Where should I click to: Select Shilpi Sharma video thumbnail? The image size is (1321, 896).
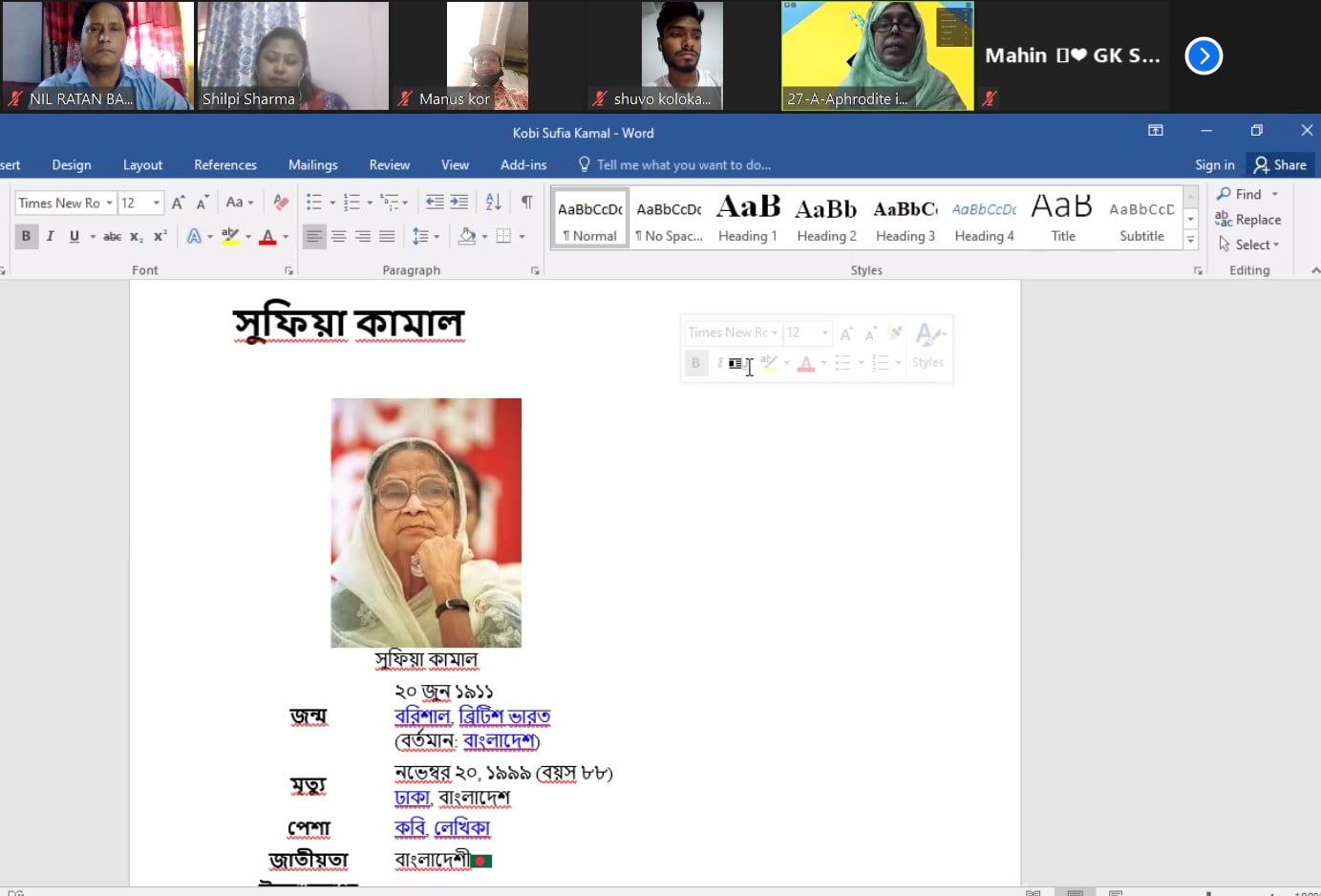[x=293, y=55]
